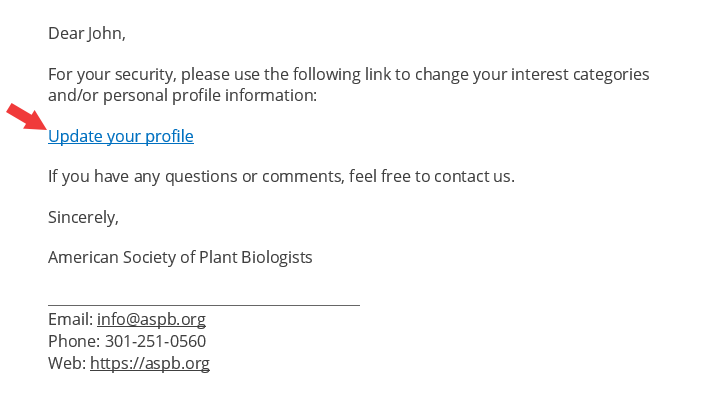Click the 'Phone:' label in signature
The width and height of the screenshot is (712, 408).
click(x=74, y=341)
